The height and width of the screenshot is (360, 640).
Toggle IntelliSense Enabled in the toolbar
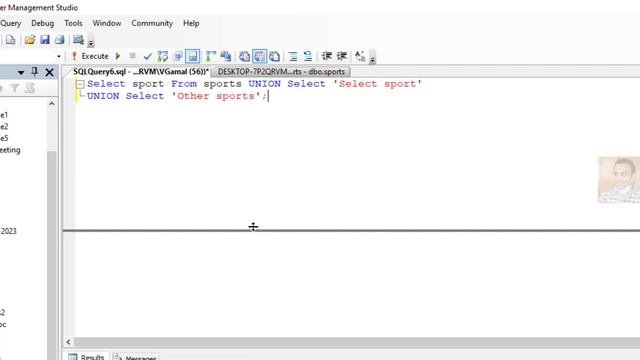coord(193,56)
